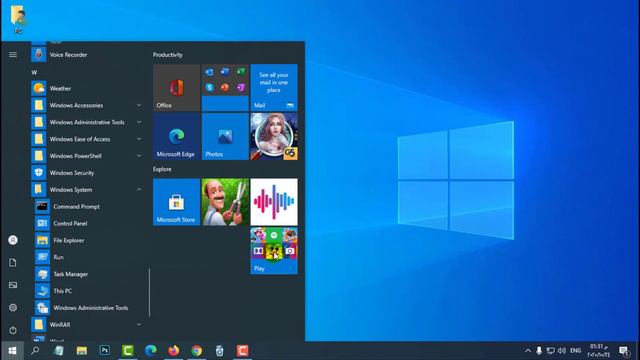
Task: Open the Microsoft Store tile
Action: pos(176,202)
